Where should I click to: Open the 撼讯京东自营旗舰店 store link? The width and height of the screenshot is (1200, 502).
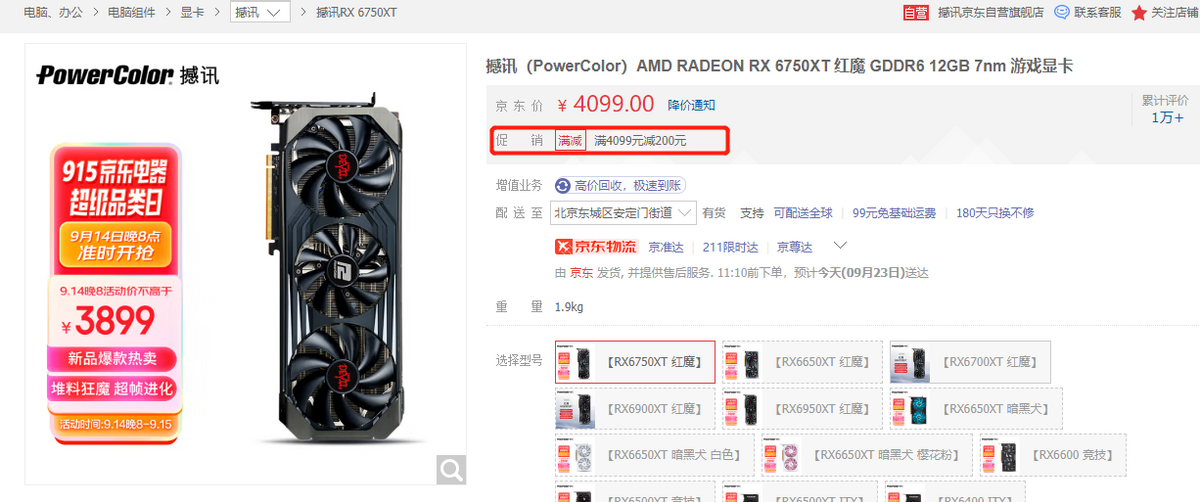coord(991,13)
